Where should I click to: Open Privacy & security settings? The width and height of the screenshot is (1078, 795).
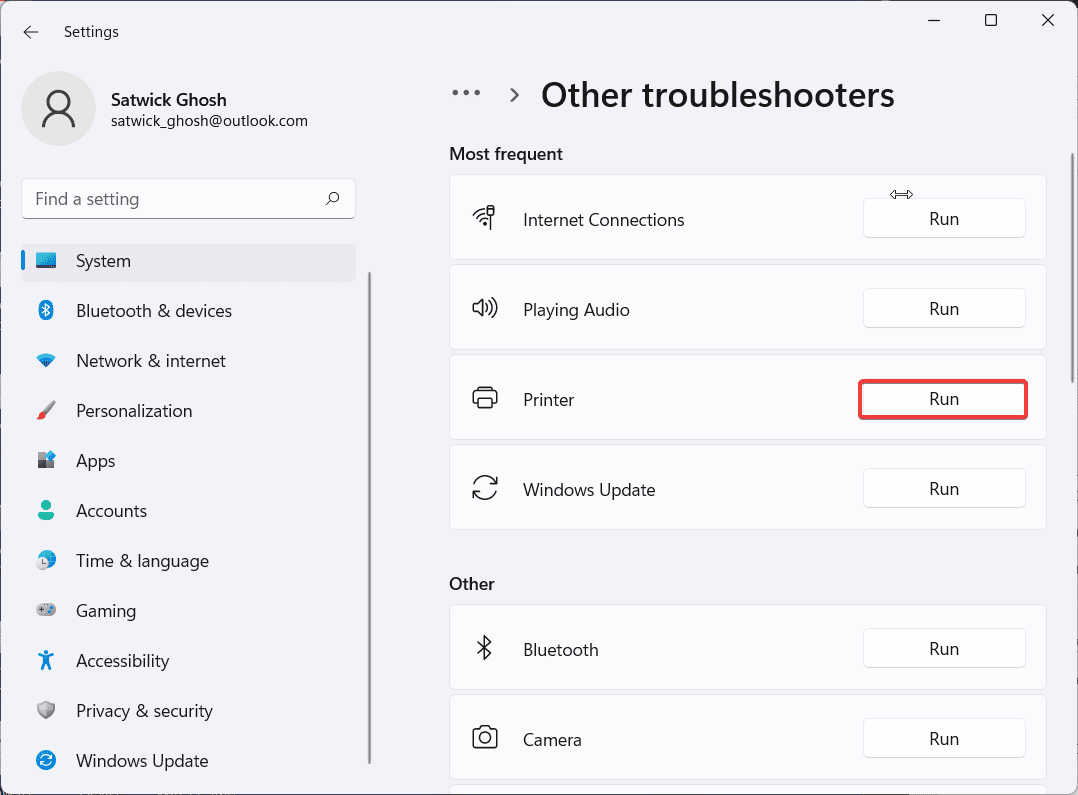188,710
